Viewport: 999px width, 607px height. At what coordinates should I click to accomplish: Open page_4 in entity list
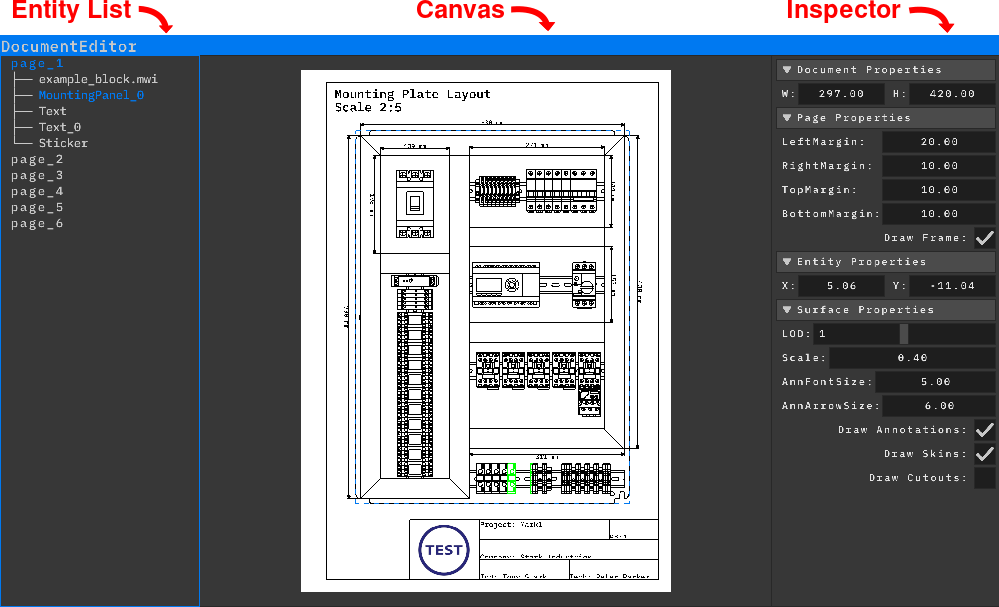37,191
